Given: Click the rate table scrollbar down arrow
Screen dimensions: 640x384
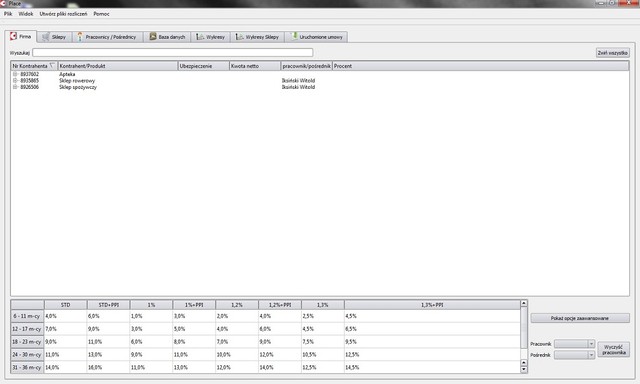Looking at the screenshot, I should click(524, 369).
